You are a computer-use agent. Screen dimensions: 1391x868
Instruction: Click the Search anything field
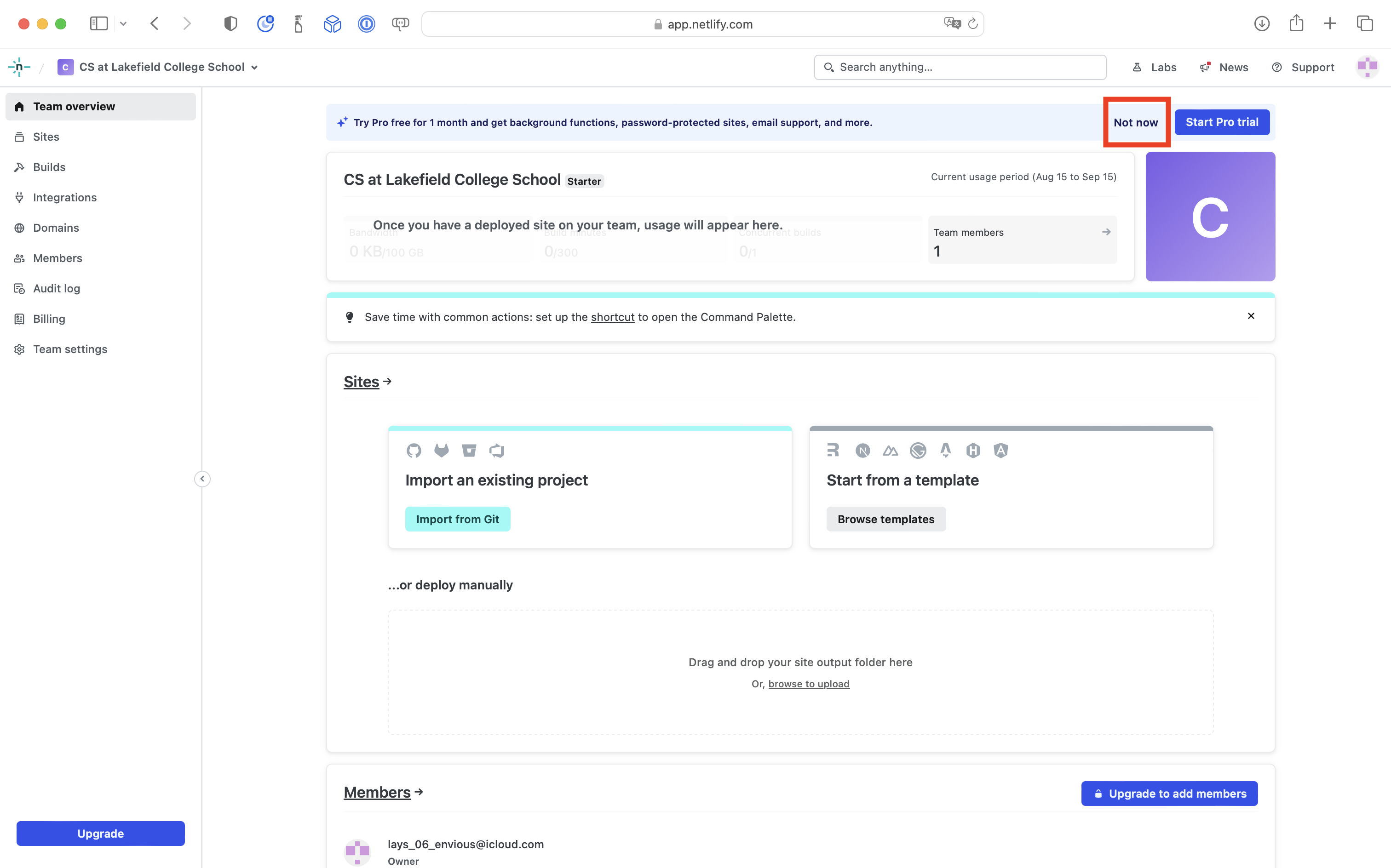pyautogui.click(x=960, y=67)
